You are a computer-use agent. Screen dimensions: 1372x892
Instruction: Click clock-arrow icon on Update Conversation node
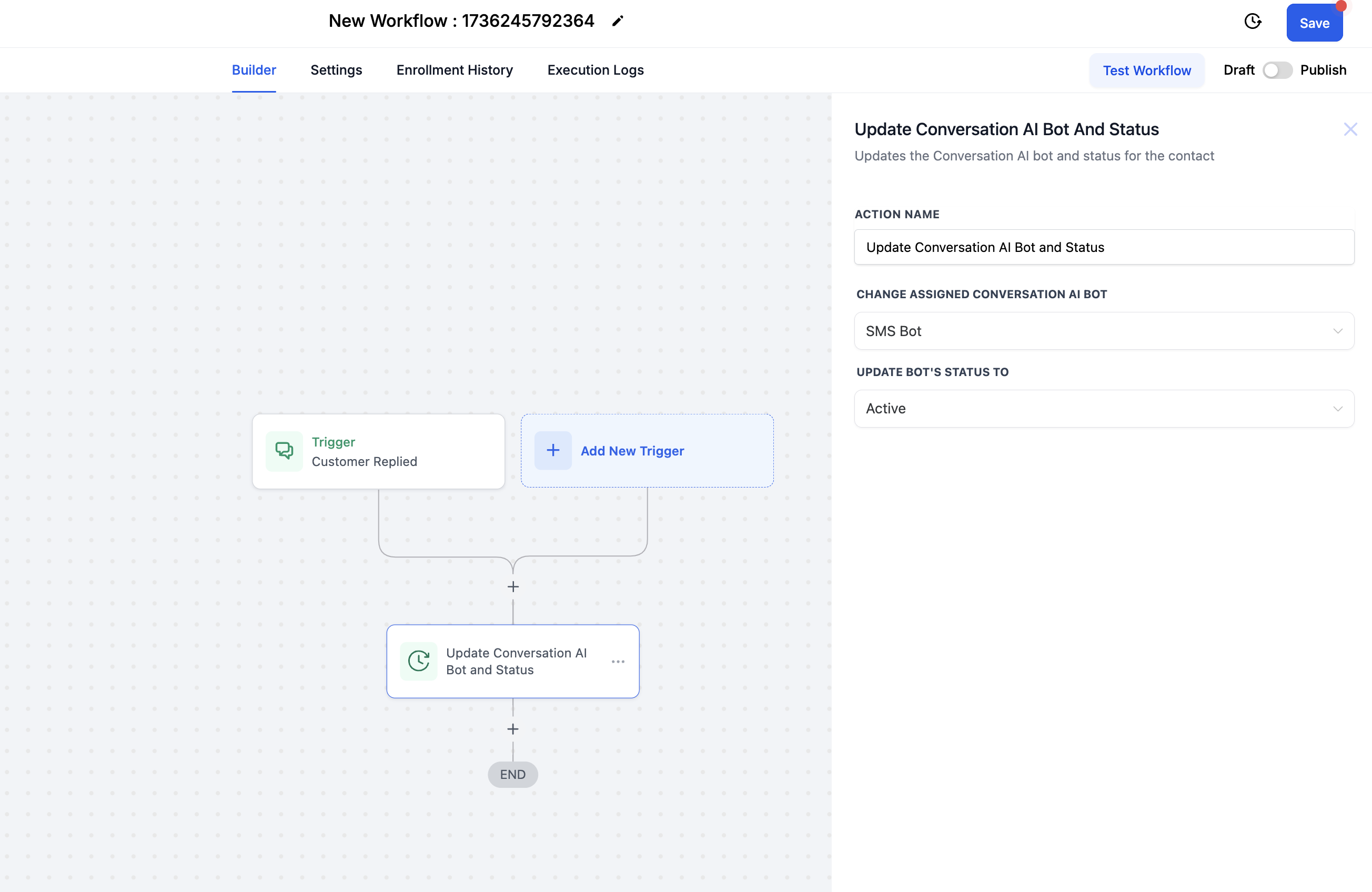tap(419, 662)
